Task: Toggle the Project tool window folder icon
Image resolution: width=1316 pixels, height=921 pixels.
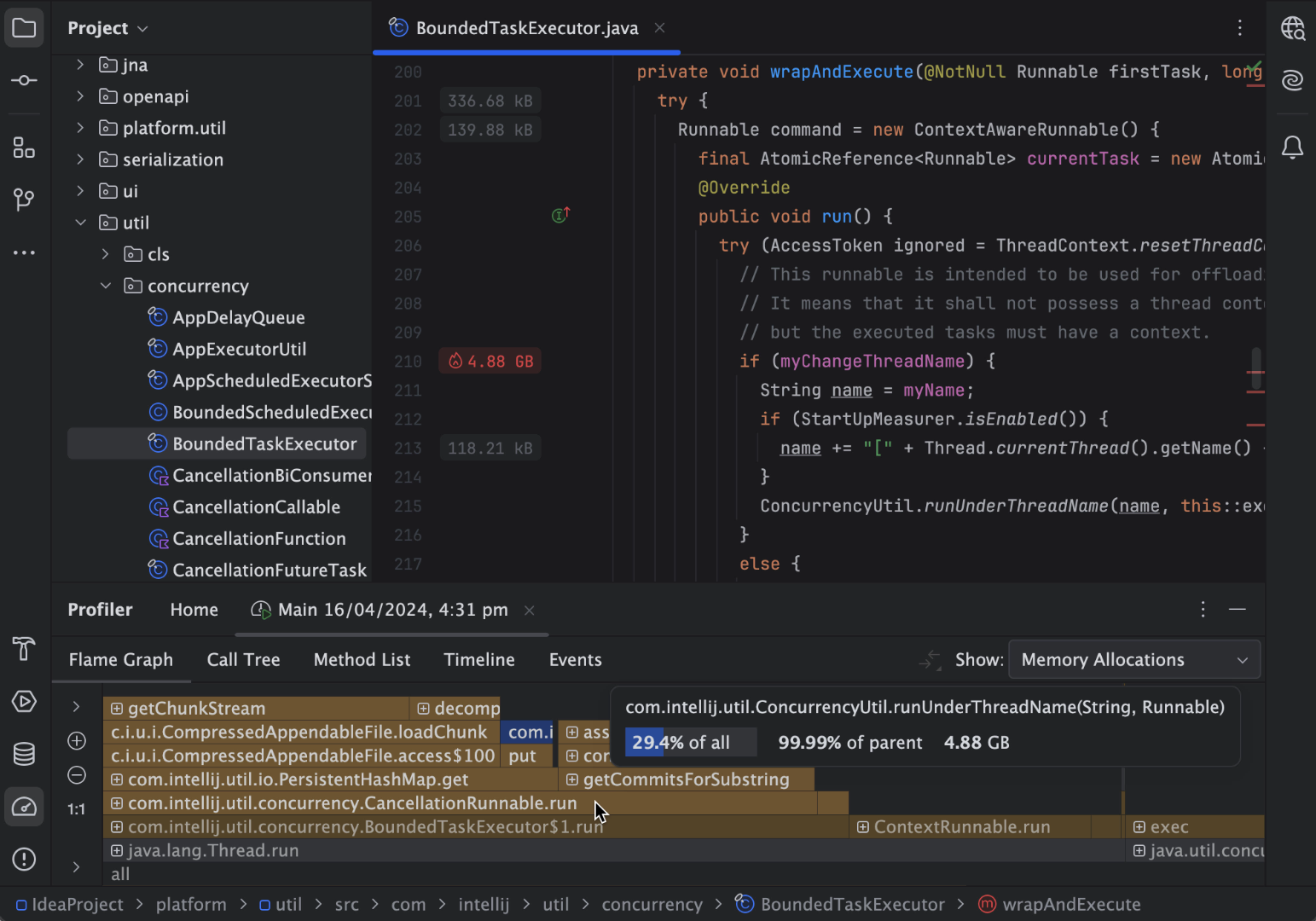Action: (x=24, y=28)
